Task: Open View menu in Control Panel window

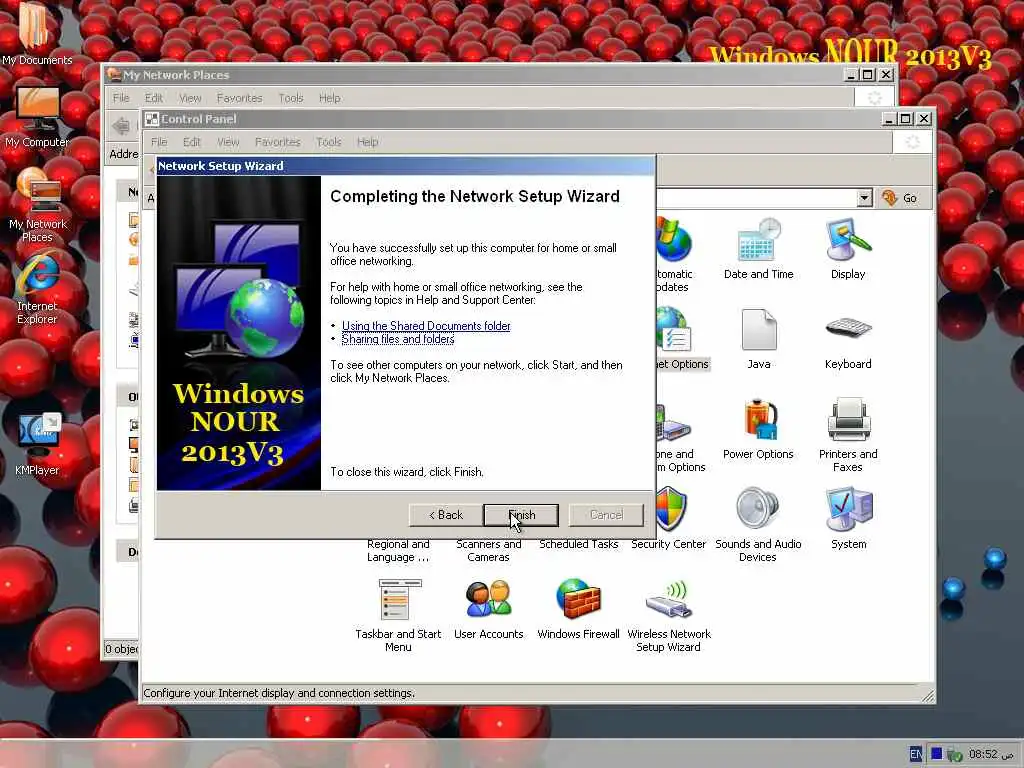Action: pyautogui.click(x=228, y=142)
